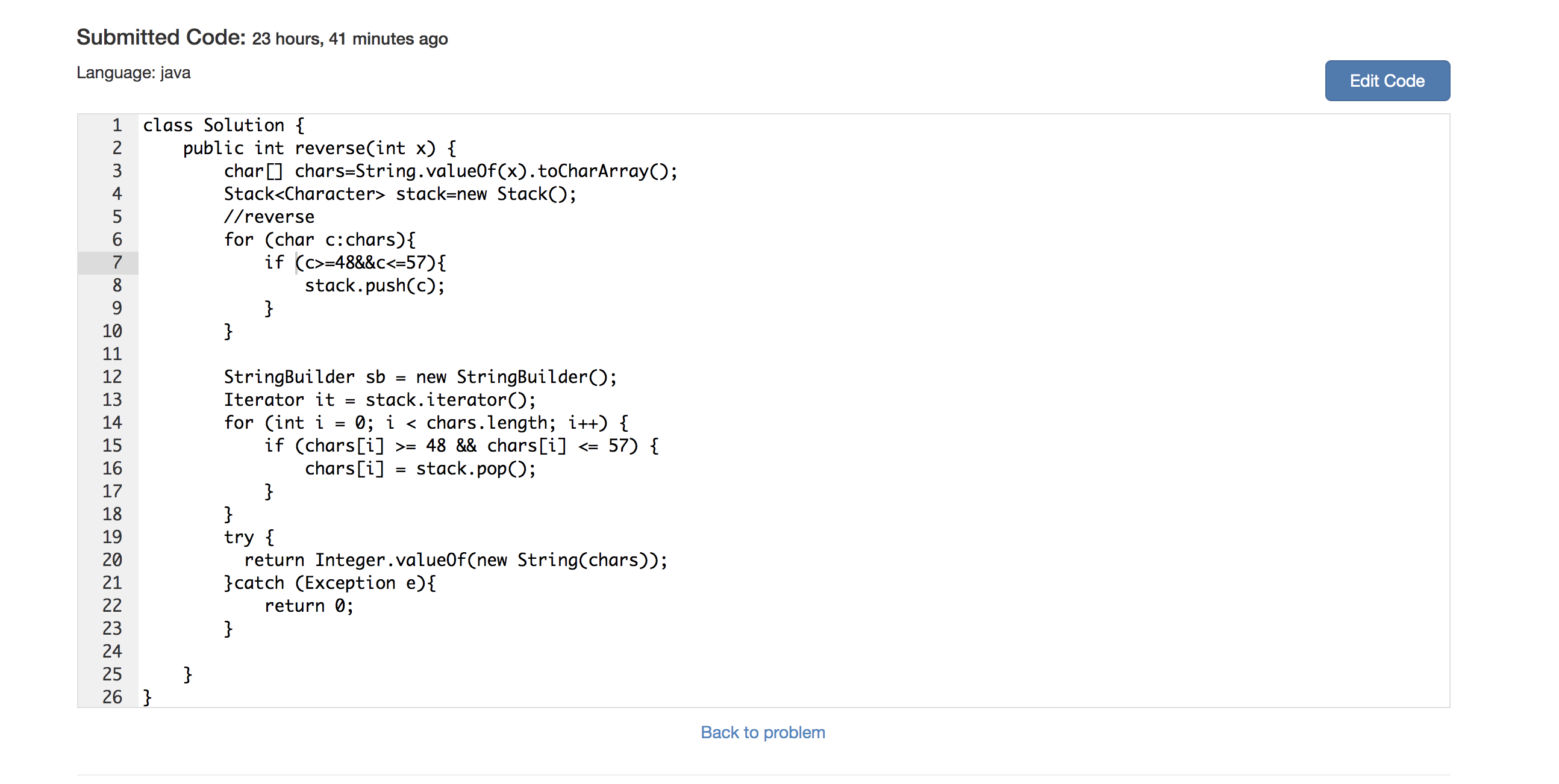Click the 'Submitted Code:' heading
Viewport: 1559px width, 784px height.
pos(161,37)
